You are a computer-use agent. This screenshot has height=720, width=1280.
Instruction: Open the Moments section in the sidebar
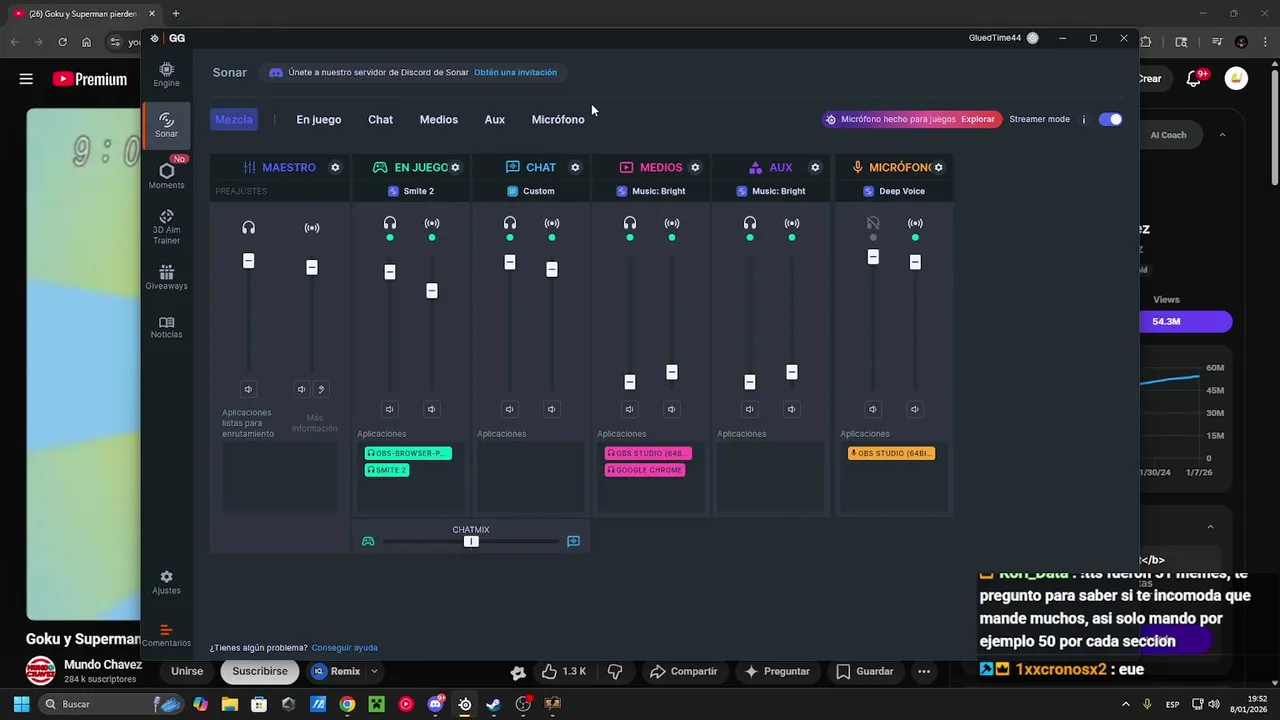point(166,175)
